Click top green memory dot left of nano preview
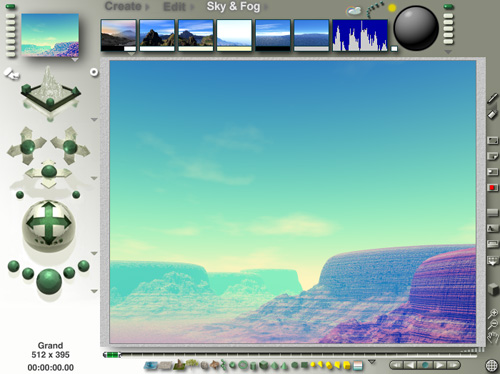This screenshot has width=500, height=374. point(10,6)
